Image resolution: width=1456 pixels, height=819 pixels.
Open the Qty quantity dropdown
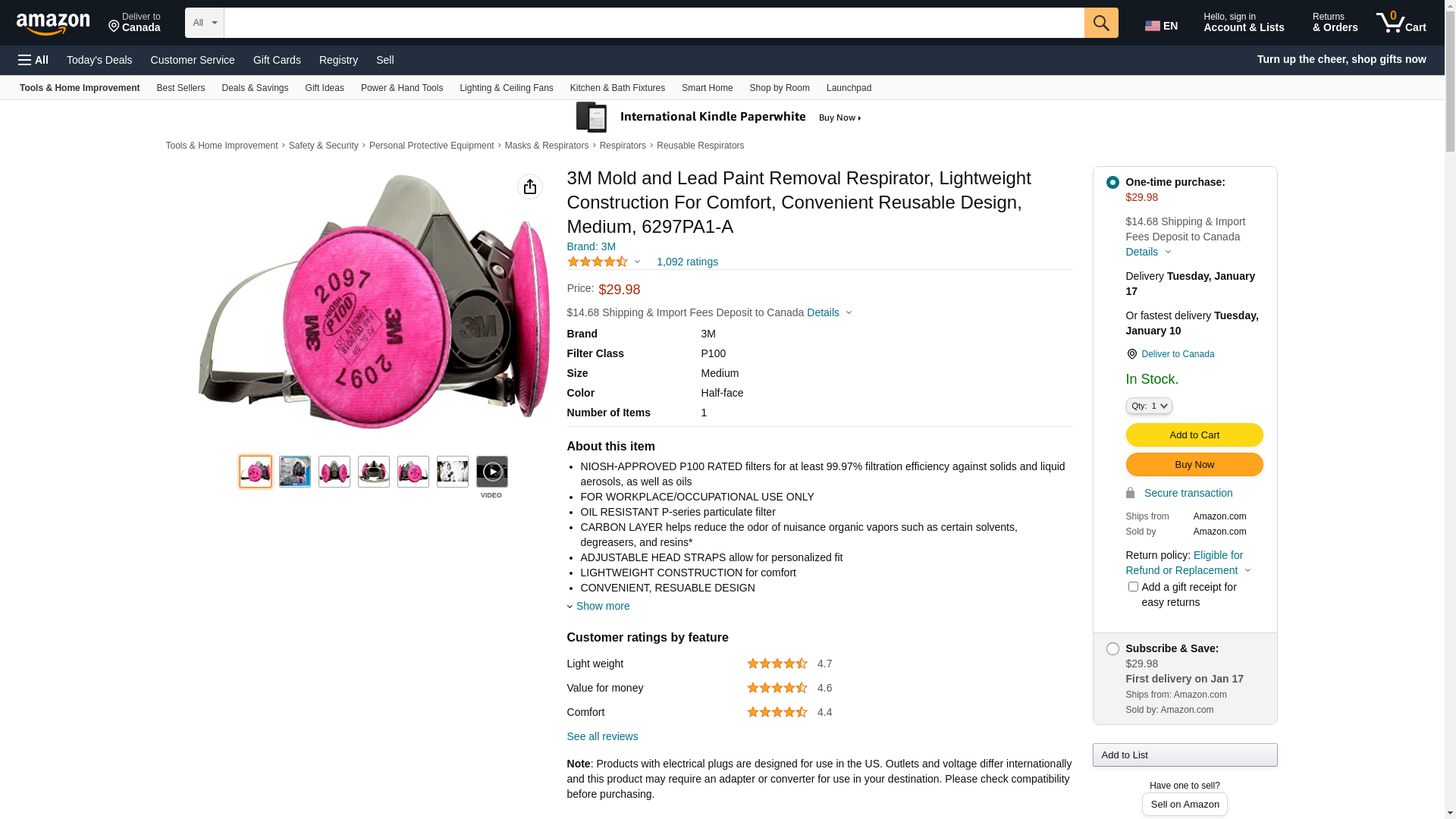click(x=1149, y=406)
